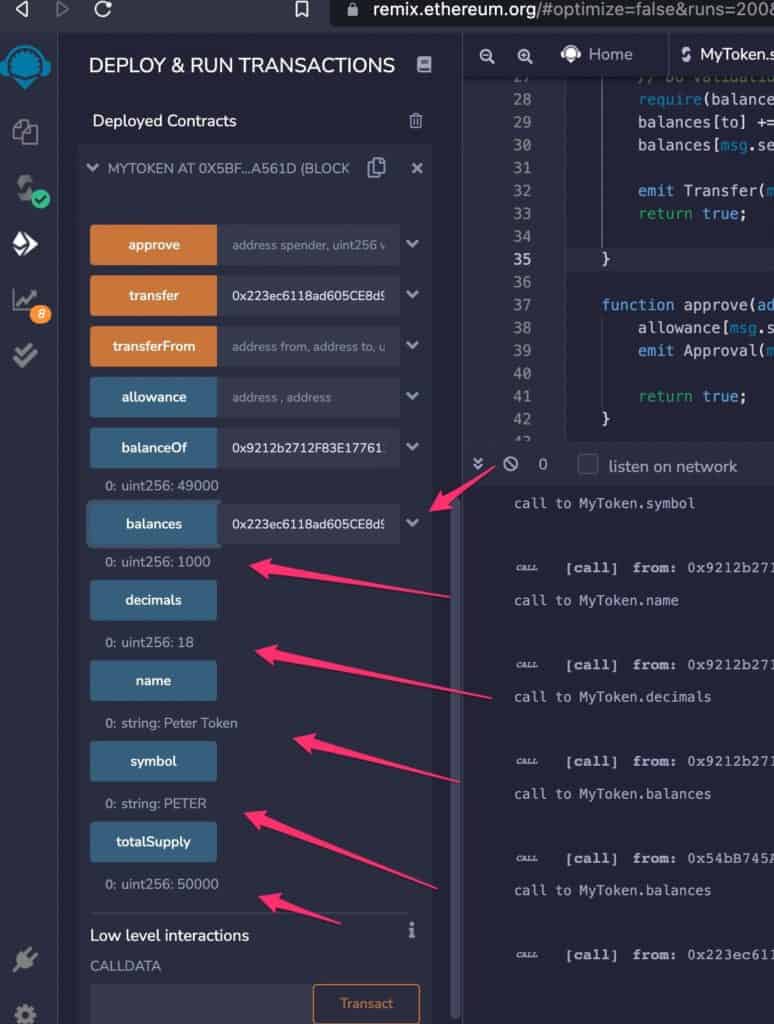Viewport: 774px width, 1024px height.
Task: Copy the MYTOKEN contract address
Action: (x=376, y=168)
